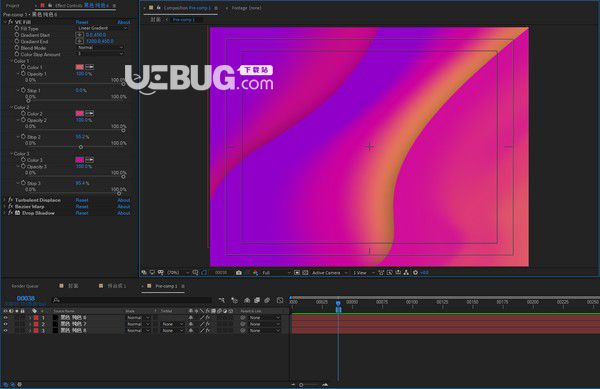Open the Fill Type Linear Gradient dropdown
This screenshot has width=600, height=389.
102,28
